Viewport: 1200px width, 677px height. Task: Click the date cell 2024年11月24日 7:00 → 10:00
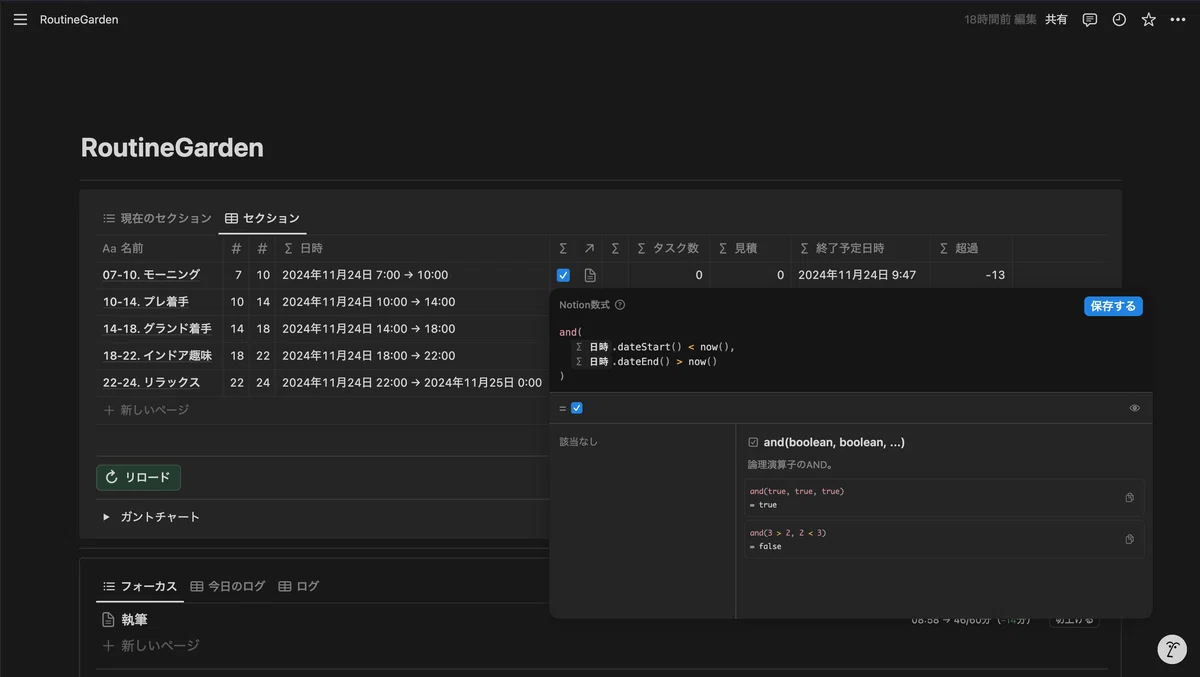click(365, 275)
